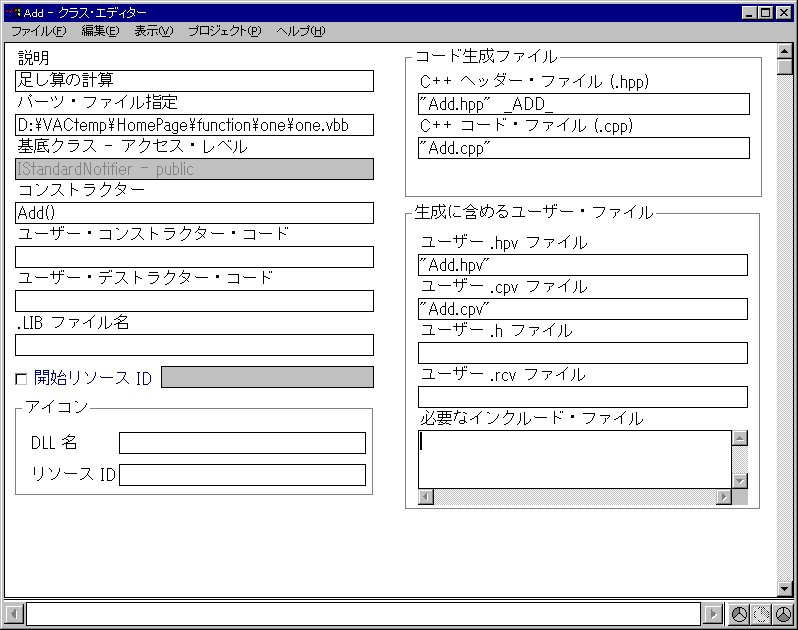Click the IStandardNotifier - public base class field
798x630 pixels.
pyautogui.click(x=194, y=169)
